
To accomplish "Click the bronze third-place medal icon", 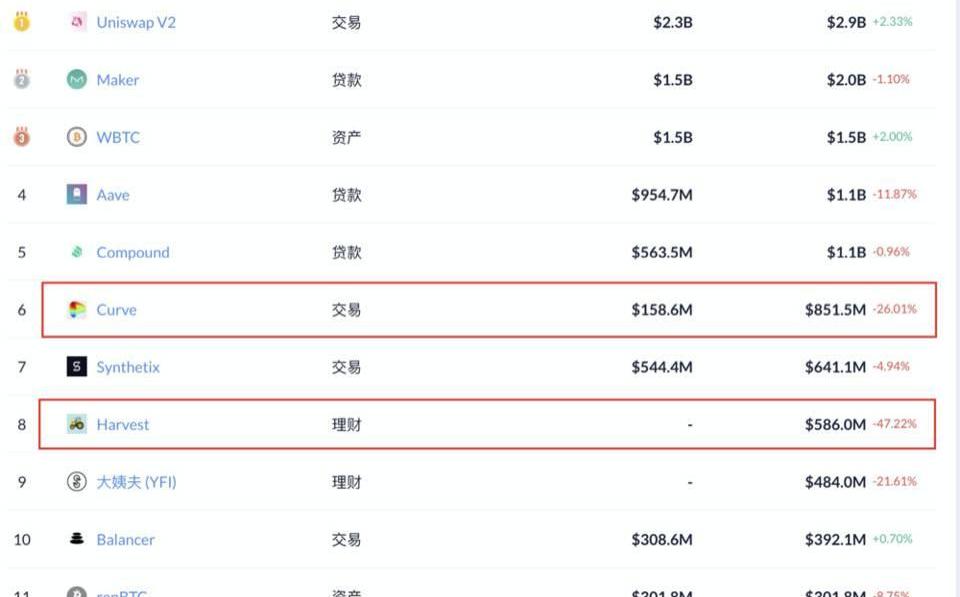I will [x=21, y=137].
